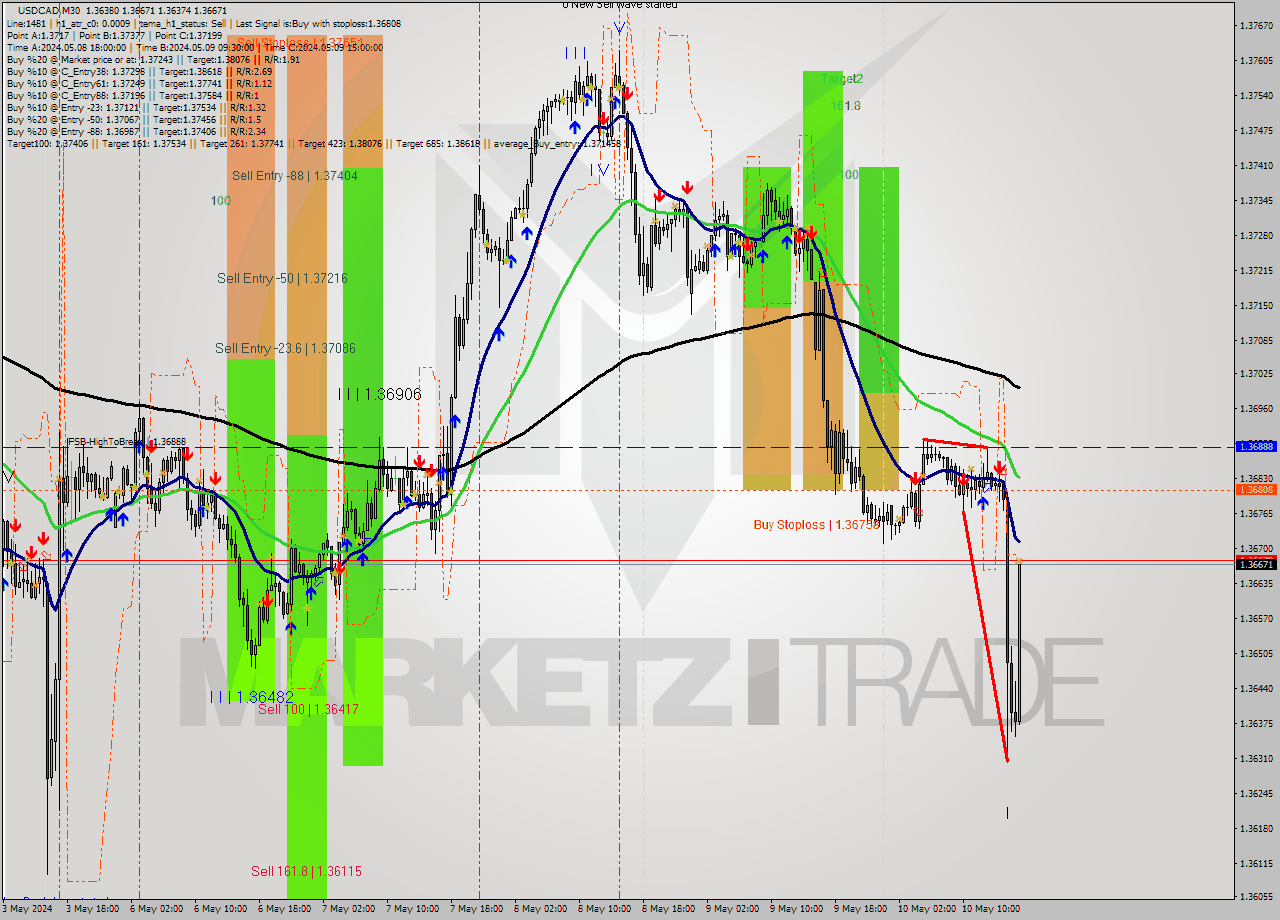Click the '8 May 02:00' time axis label
The height and width of the screenshot is (920, 1280).
pos(539,909)
